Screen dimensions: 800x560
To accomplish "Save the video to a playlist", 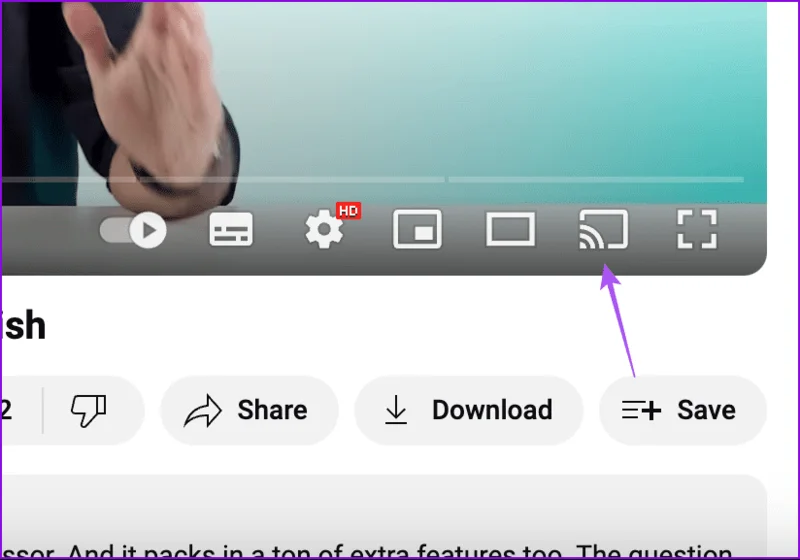I will click(683, 410).
